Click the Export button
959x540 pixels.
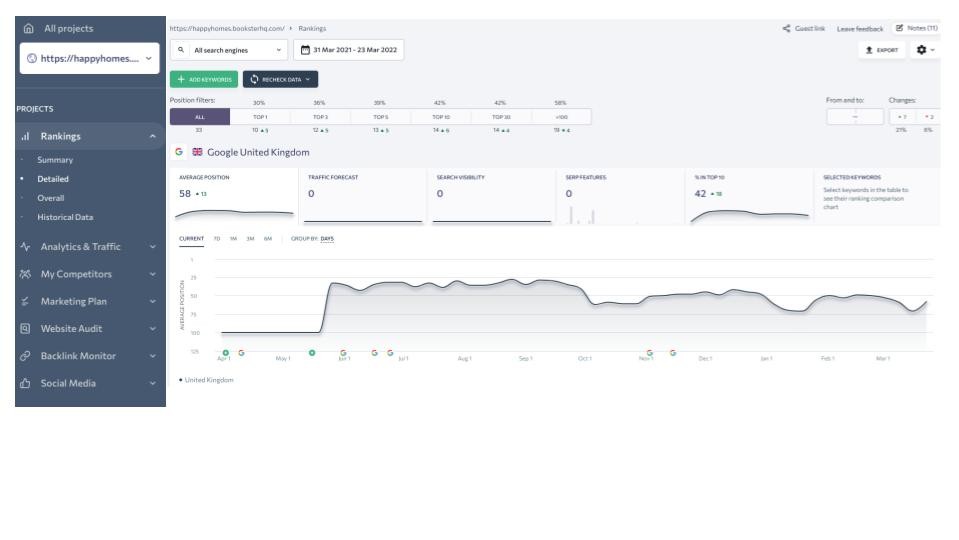pos(881,49)
